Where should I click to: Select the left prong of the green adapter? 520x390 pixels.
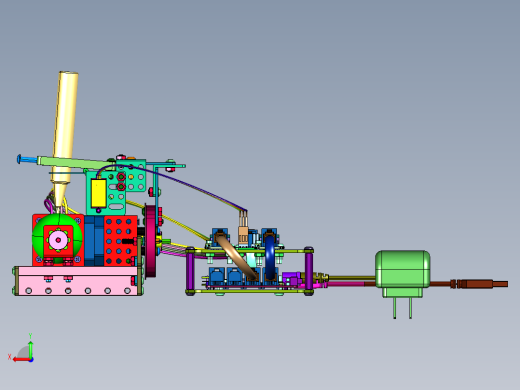click(395, 308)
